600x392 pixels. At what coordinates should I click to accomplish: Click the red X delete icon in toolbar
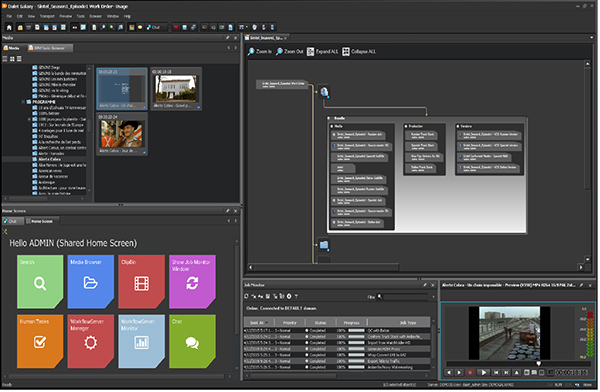(176, 27)
